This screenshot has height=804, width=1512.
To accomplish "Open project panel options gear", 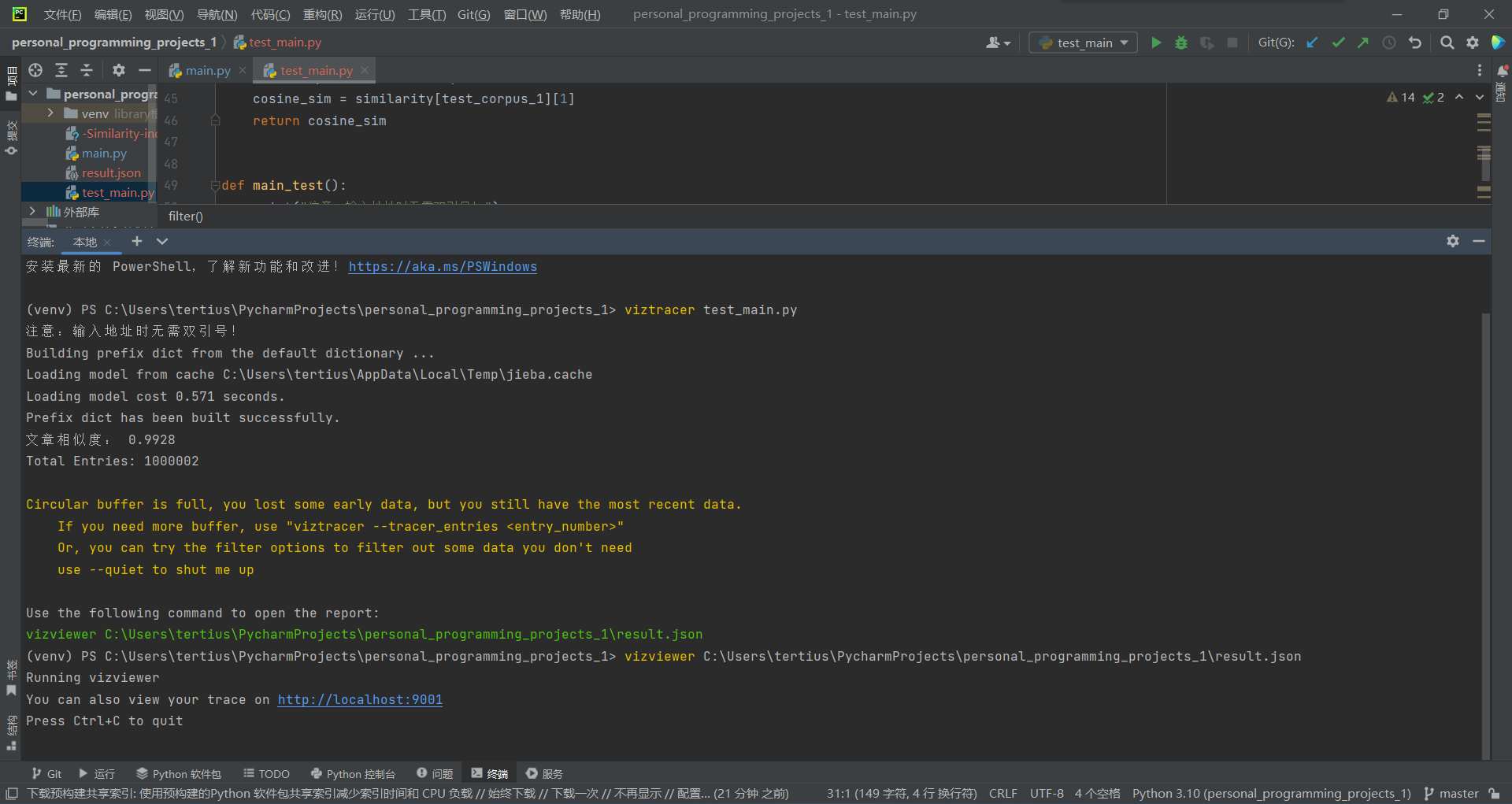I will [x=119, y=70].
